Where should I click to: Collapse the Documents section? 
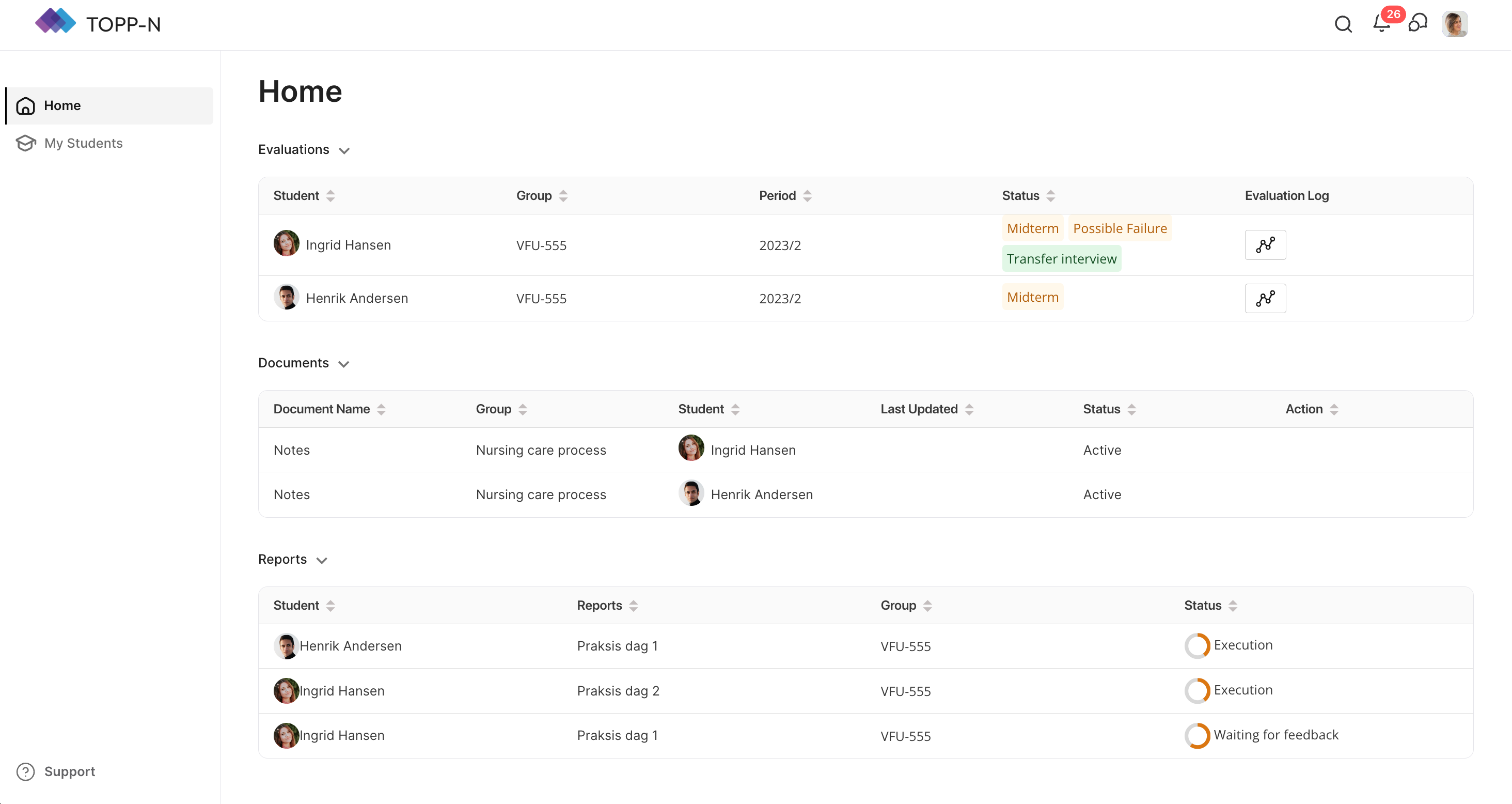pyautogui.click(x=344, y=364)
